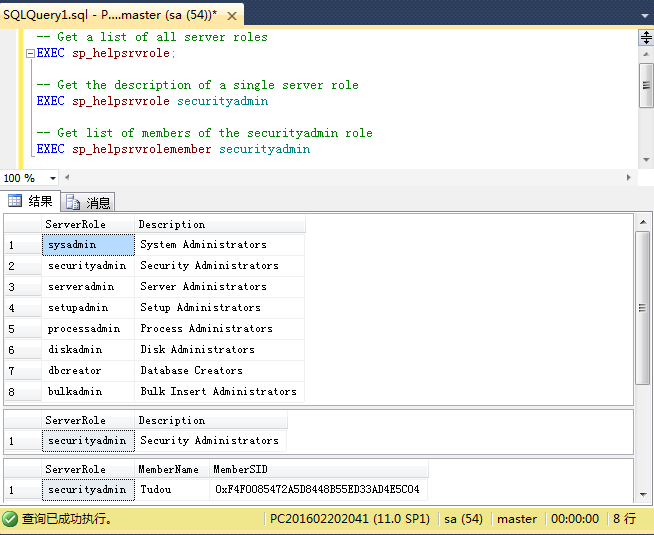Viewport: 654px width, 535px height.
Task: Select the Tudou member name cell
Action: tap(172, 489)
